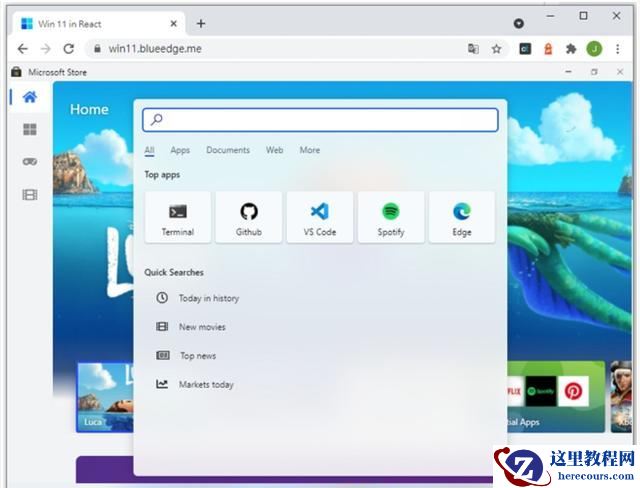
Task: Click the orange extension icon
Action: pyautogui.click(x=548, y=49)
